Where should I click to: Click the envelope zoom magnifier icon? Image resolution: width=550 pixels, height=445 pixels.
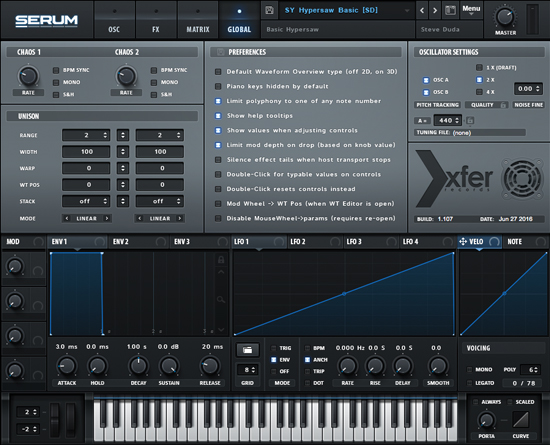tap(221, 299)
